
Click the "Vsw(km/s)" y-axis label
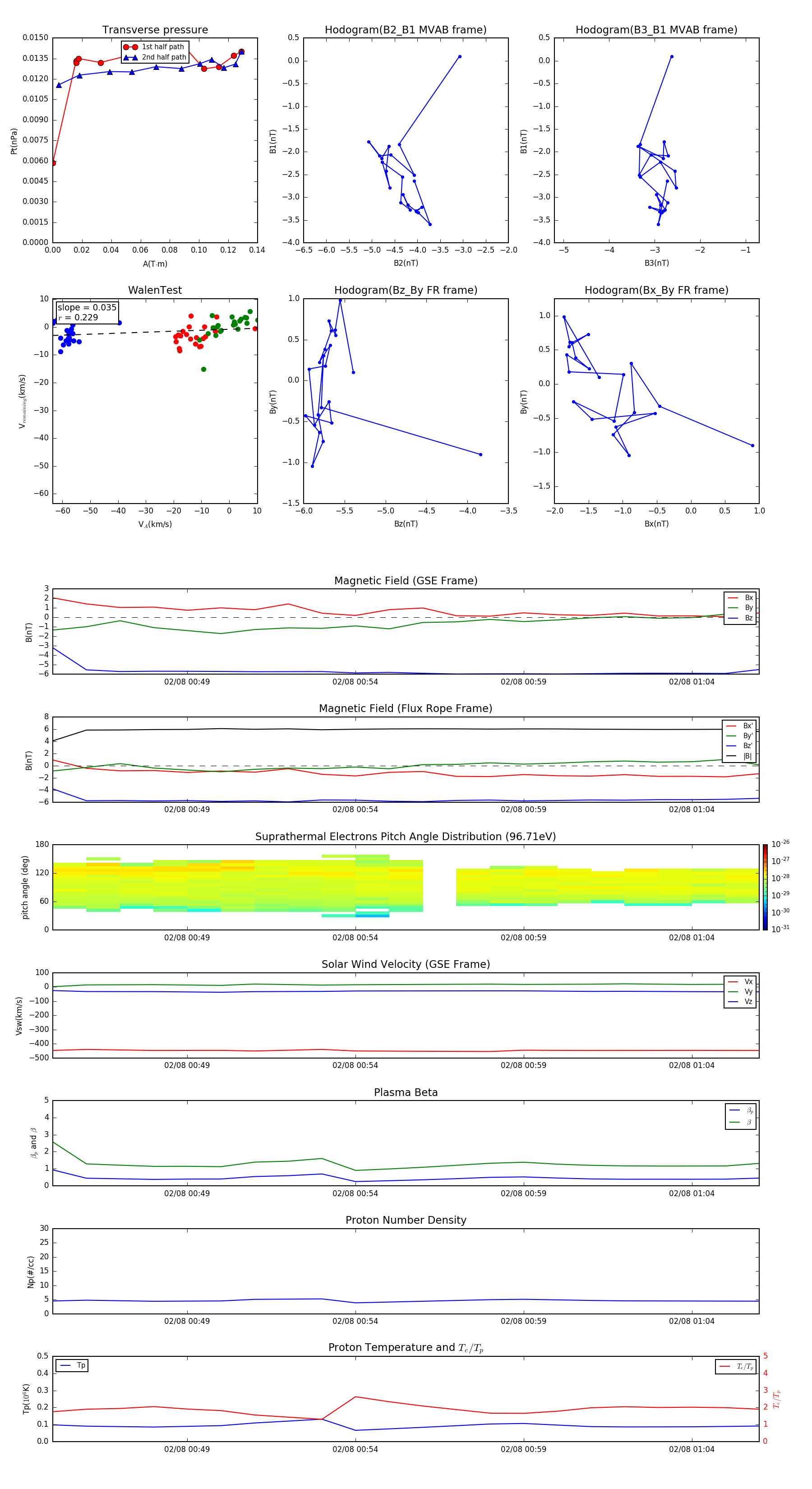pyautogui.click(x=19, y=1016)
